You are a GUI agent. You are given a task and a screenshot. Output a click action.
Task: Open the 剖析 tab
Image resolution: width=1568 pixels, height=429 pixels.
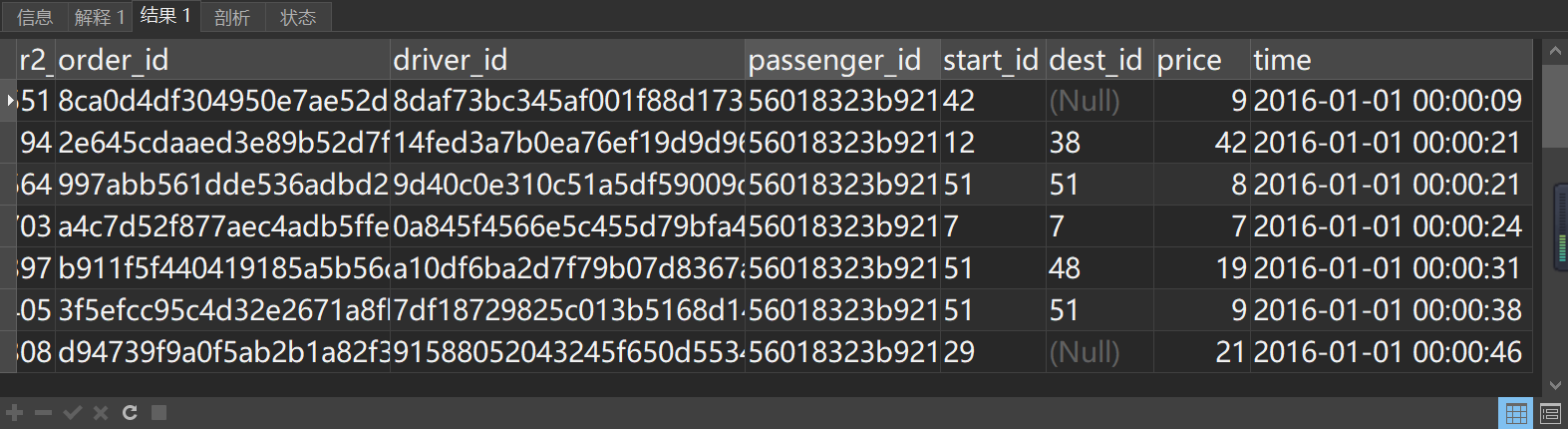231,17
